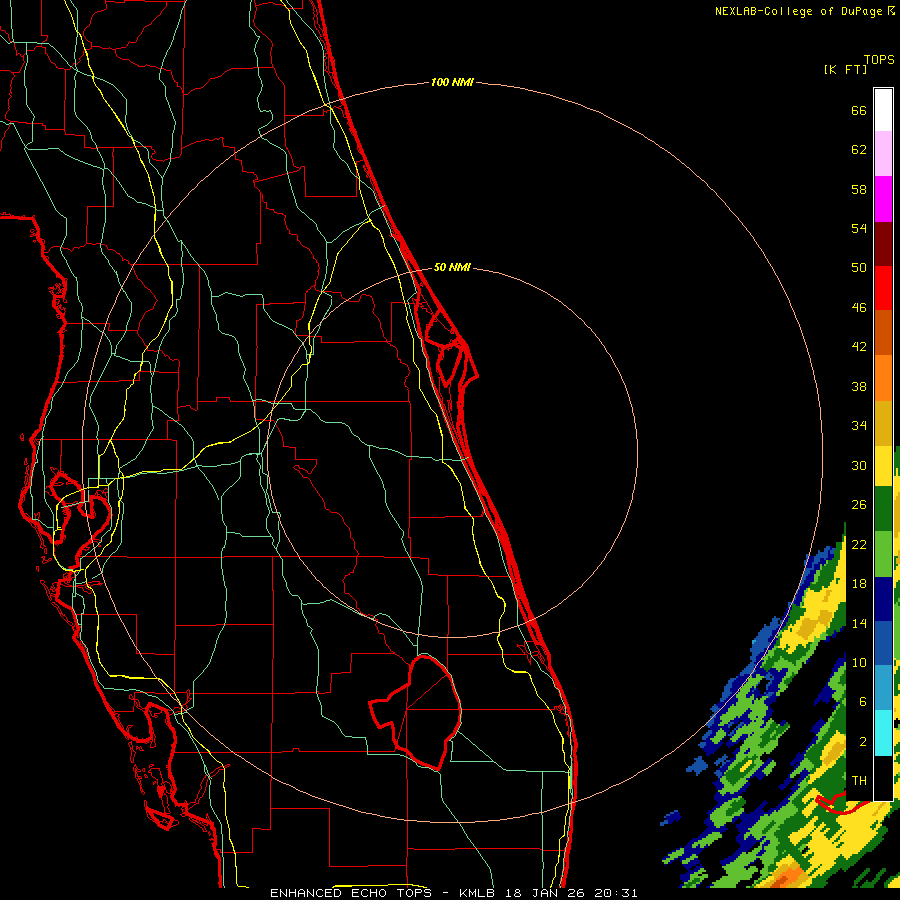Screen dimensions: 900x900
Task: Click the legend value '10'
Action: 859,662
